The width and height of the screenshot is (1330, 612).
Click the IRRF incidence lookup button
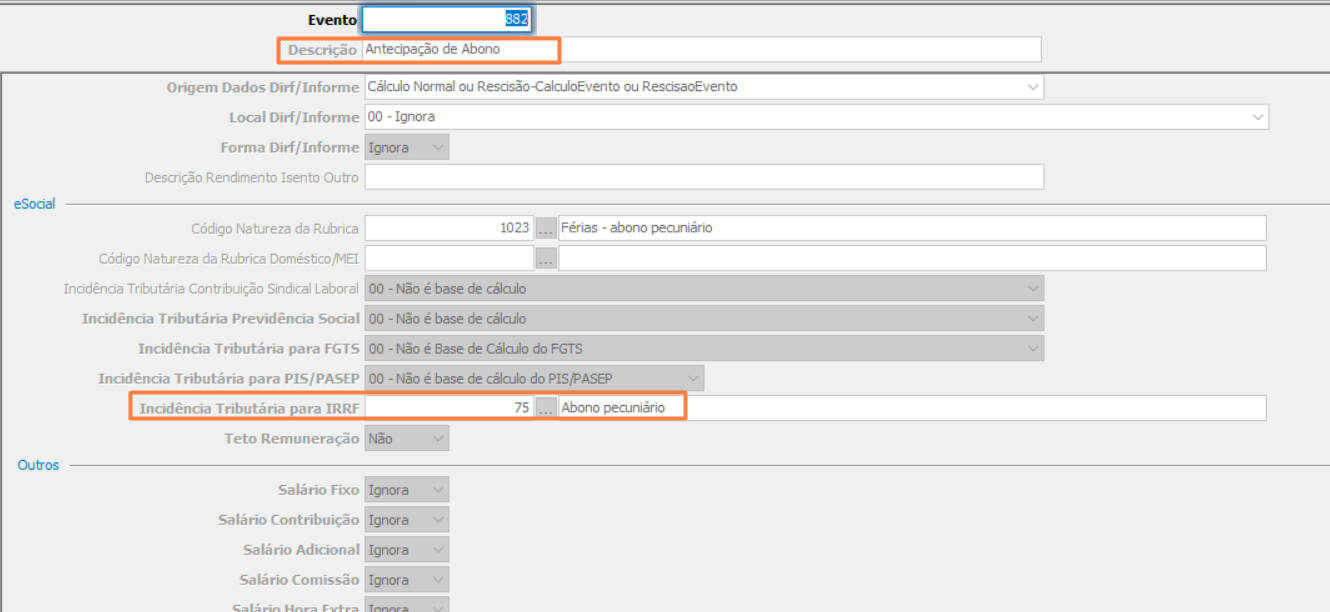[x=546, y=408]
